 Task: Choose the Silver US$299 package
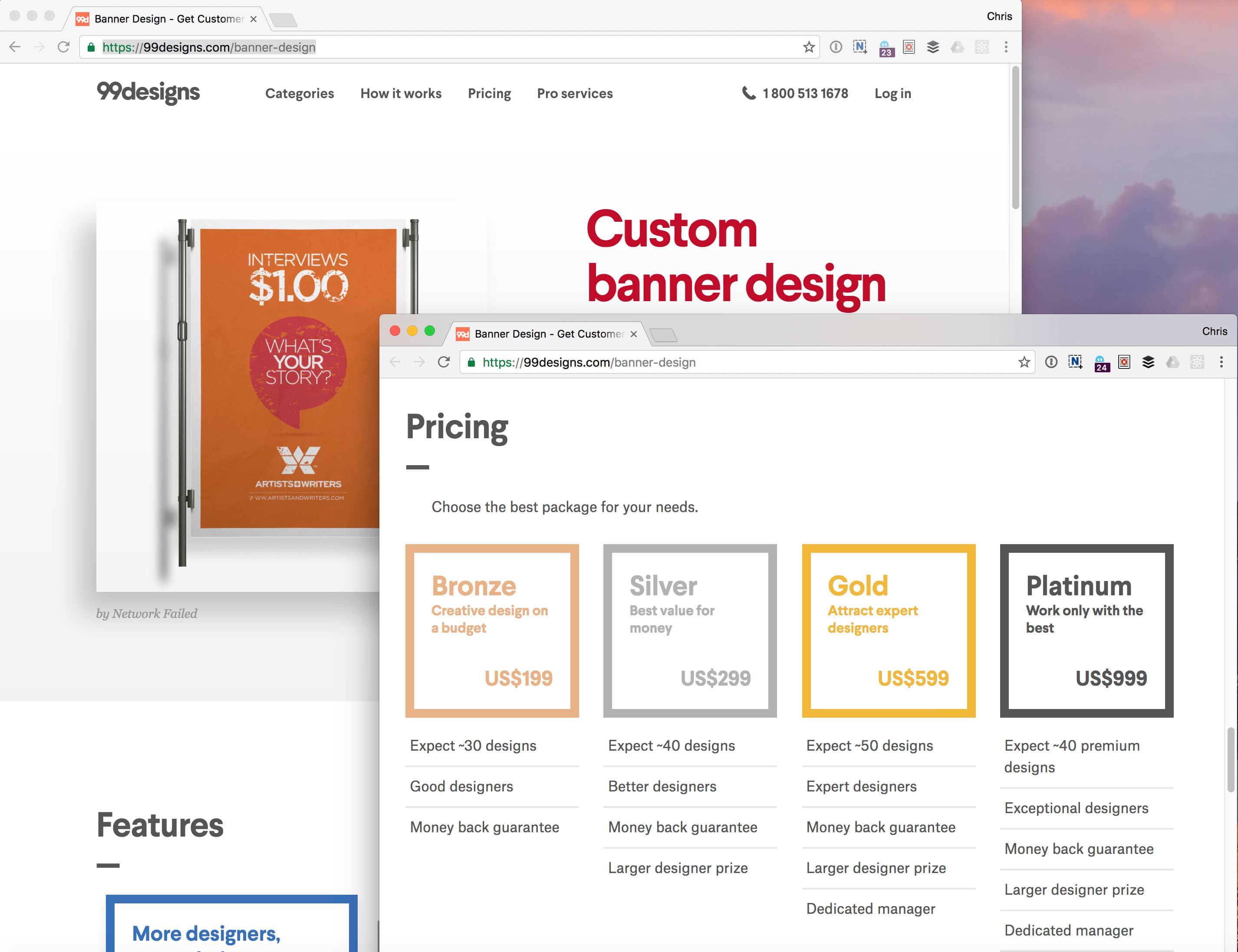(690, 631)
